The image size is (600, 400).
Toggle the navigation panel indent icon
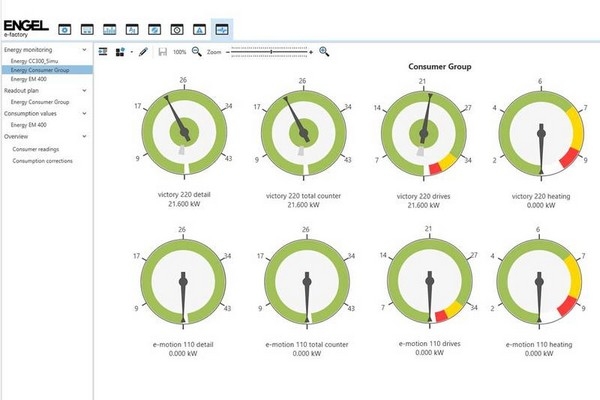point(103,52)
